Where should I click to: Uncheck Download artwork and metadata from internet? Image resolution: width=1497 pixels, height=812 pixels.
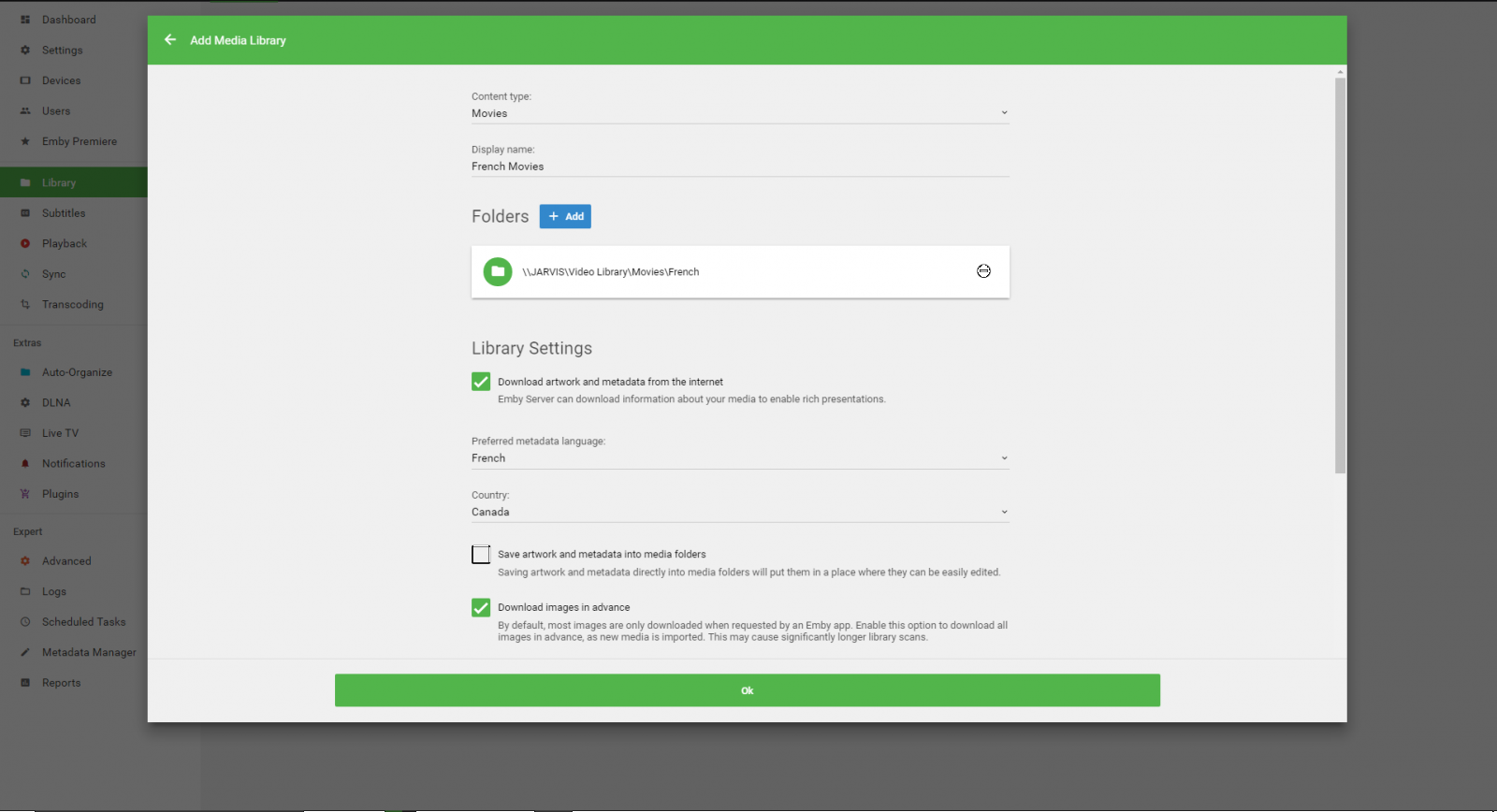481,382
